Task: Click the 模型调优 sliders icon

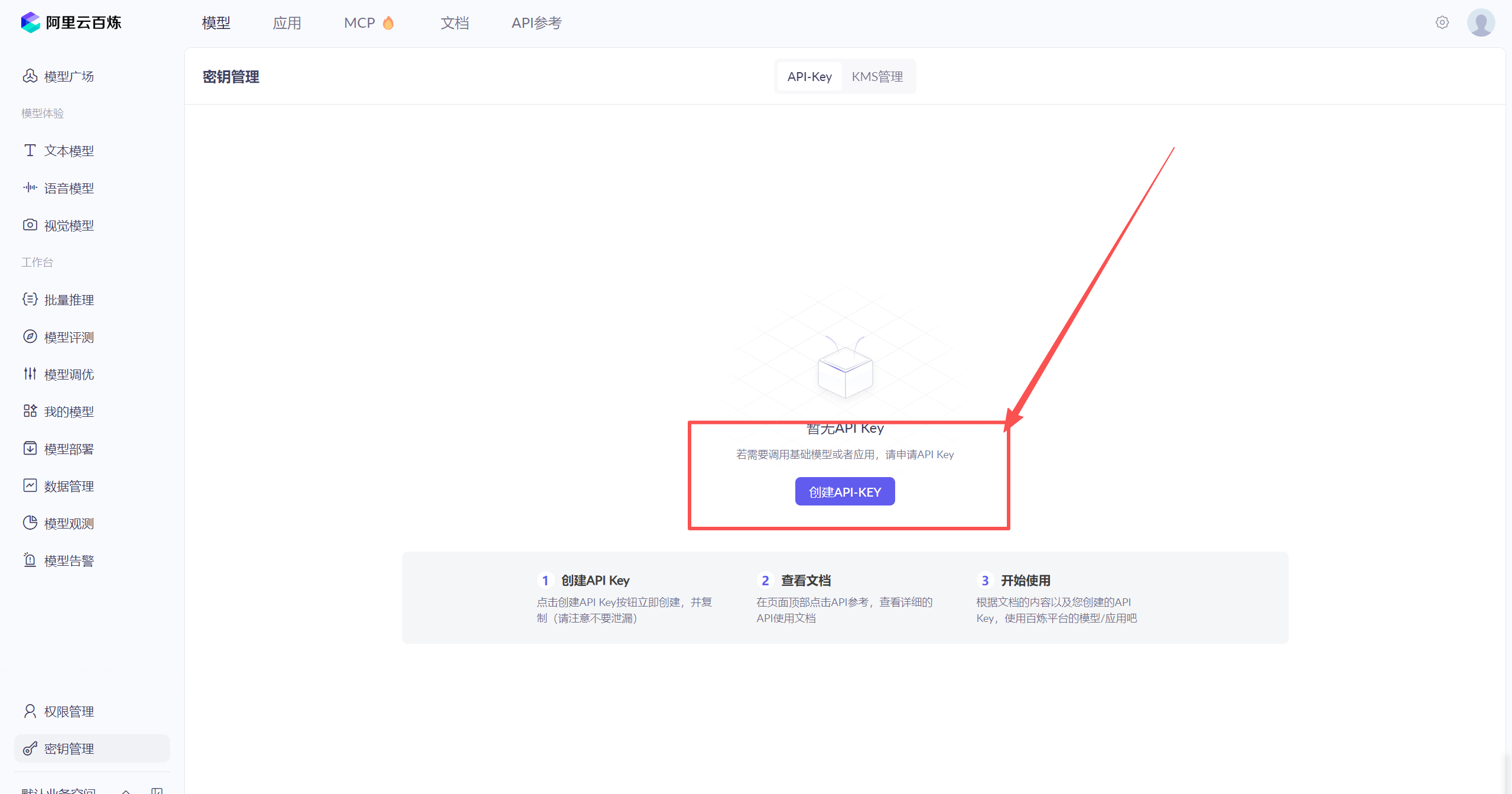Action: 30,374
